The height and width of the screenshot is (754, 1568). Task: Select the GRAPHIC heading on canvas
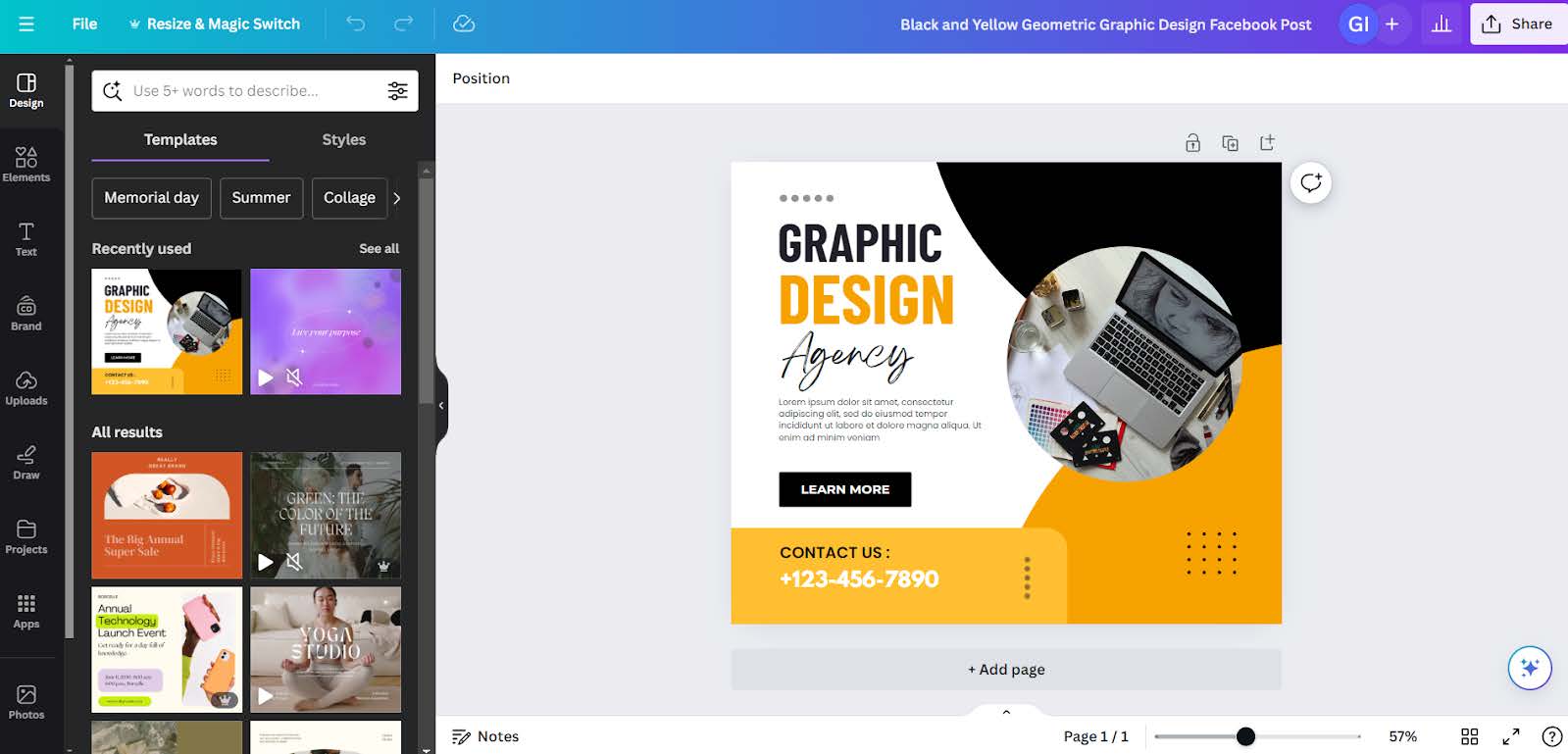pos(860,244)
